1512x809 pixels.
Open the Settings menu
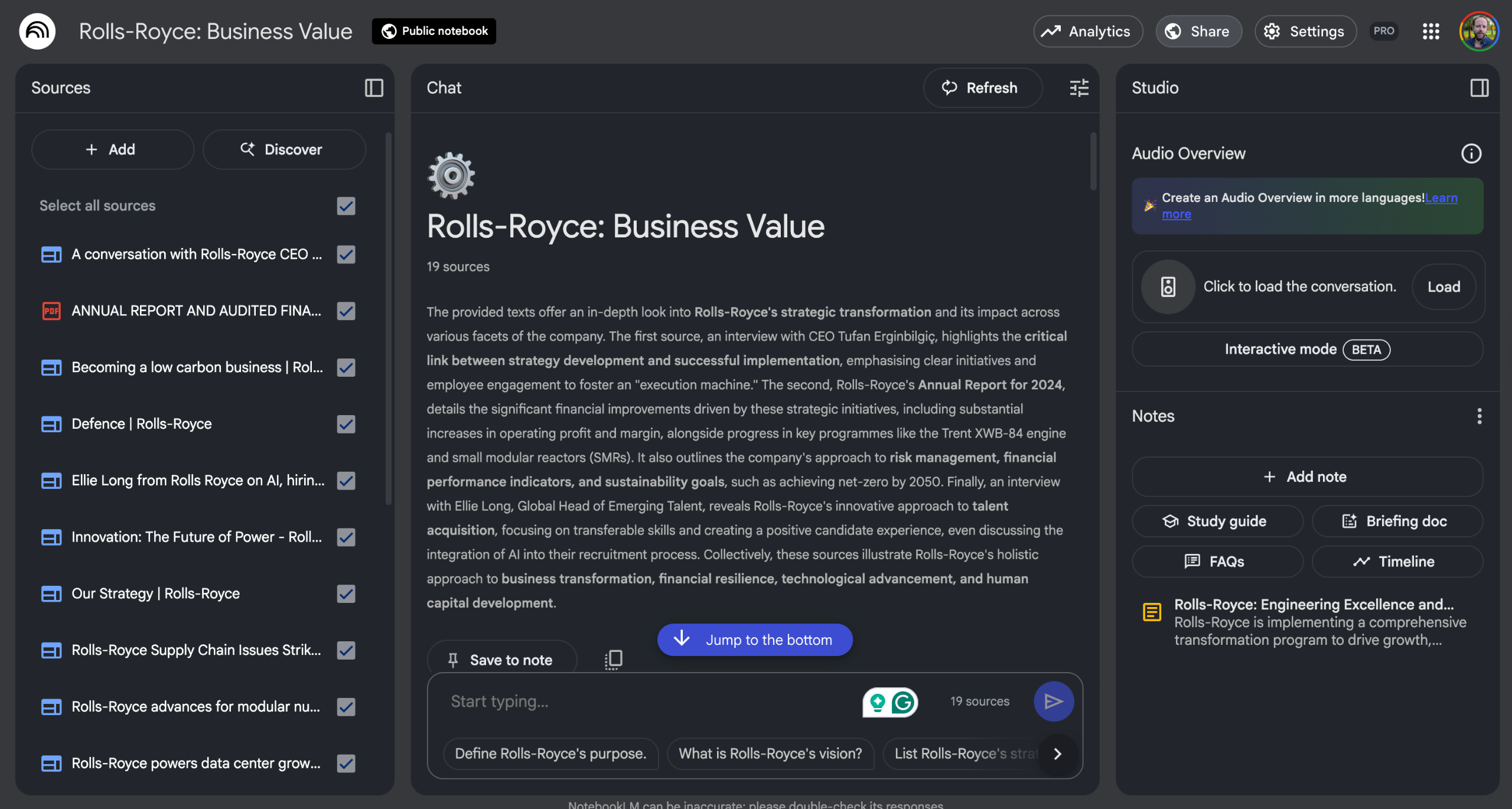pyautogui.click(x=1305, y=31)
